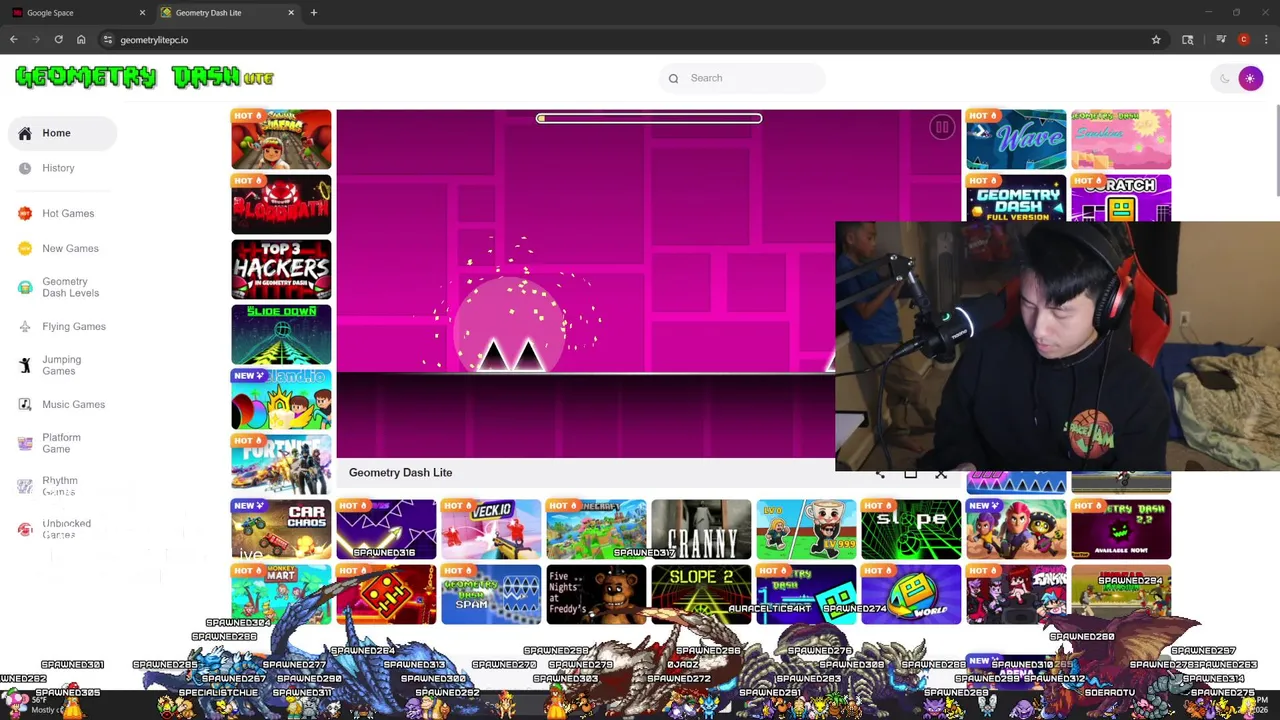The width and height of the screenshot is (1280, 720).
Task: Pause the Geometry Dash game
Action: (x=942, y=127)
